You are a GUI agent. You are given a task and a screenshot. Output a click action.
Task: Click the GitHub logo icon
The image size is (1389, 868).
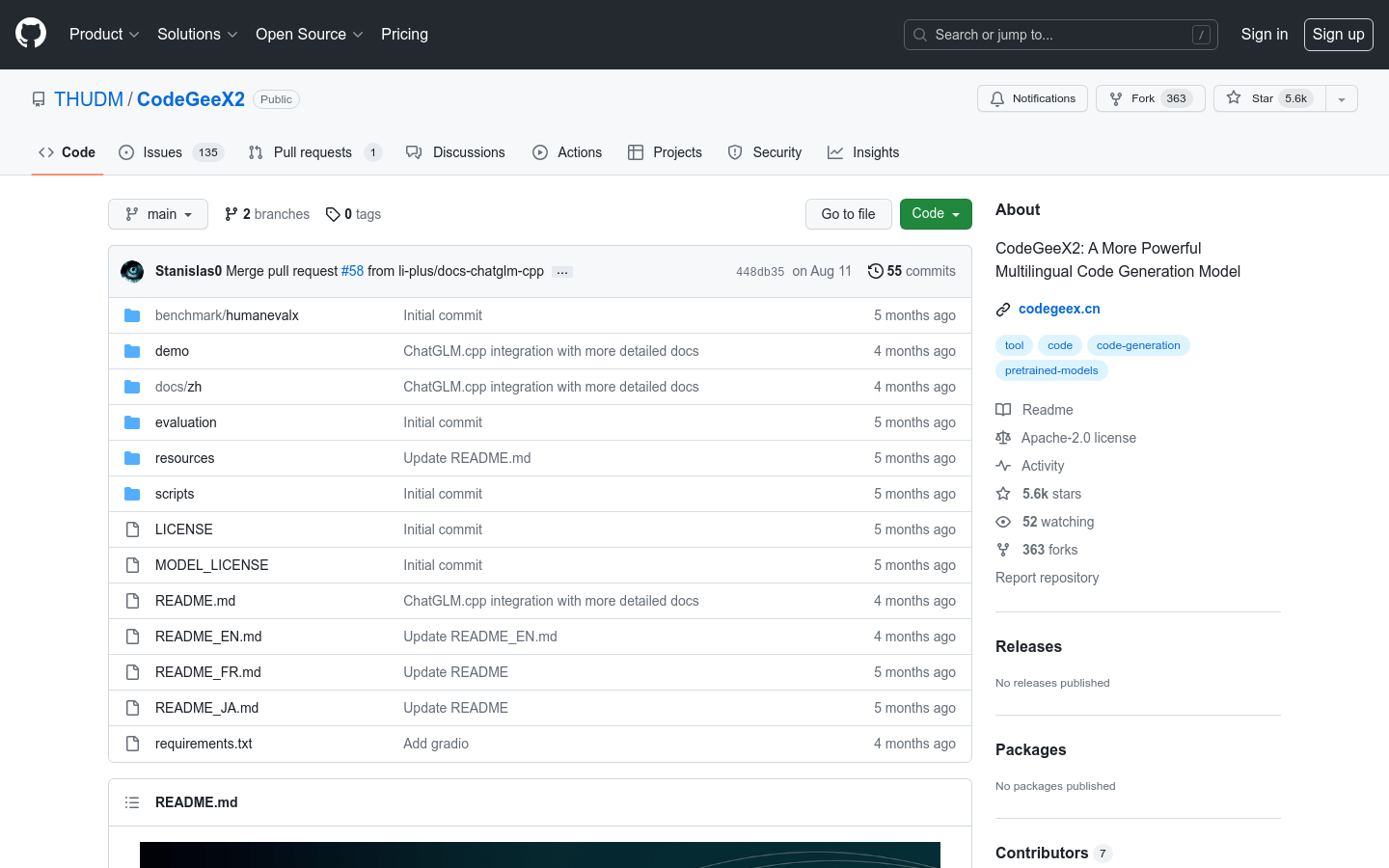point(31,34)
